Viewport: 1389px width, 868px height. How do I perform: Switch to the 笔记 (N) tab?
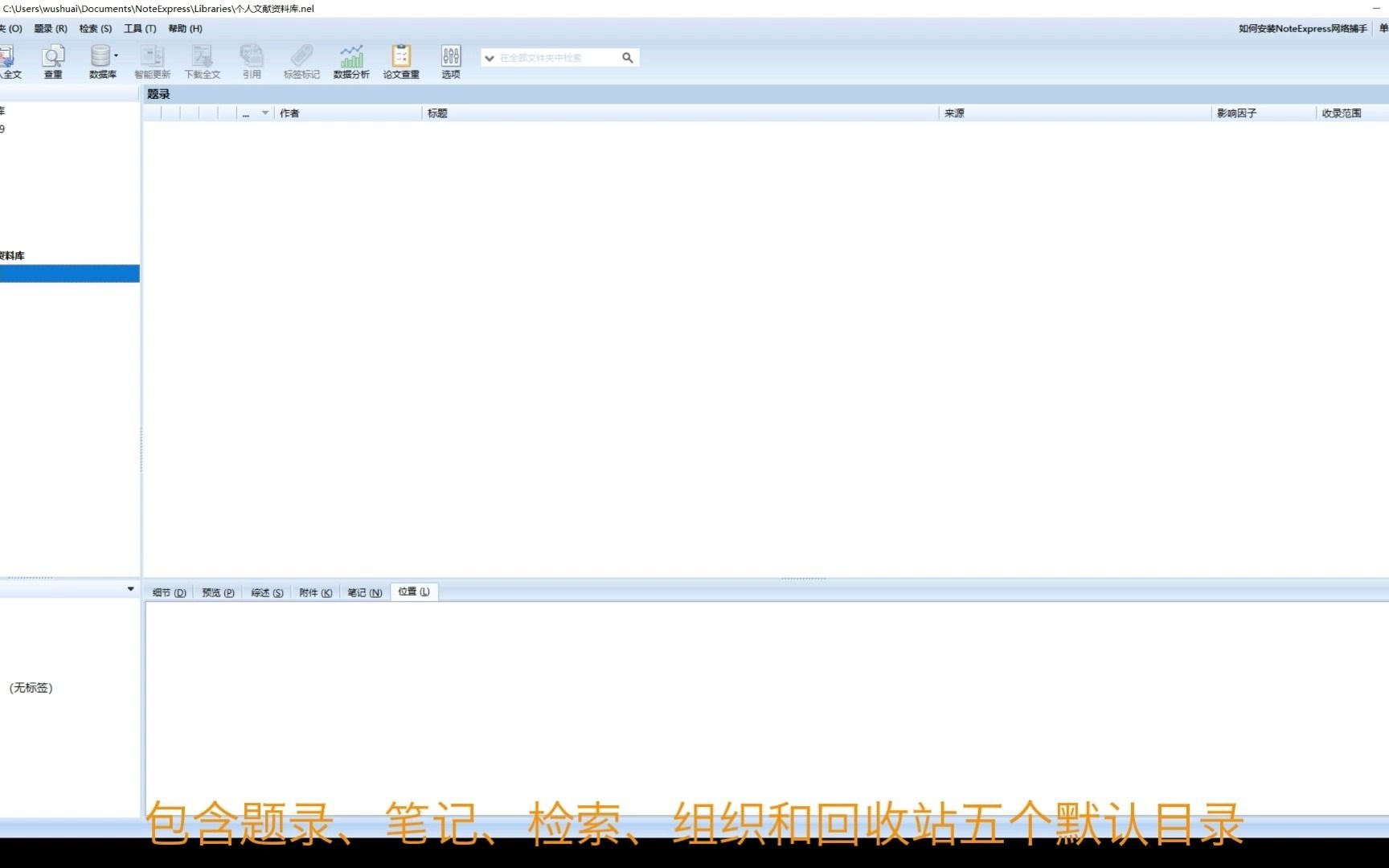click(x=364, y=592)
